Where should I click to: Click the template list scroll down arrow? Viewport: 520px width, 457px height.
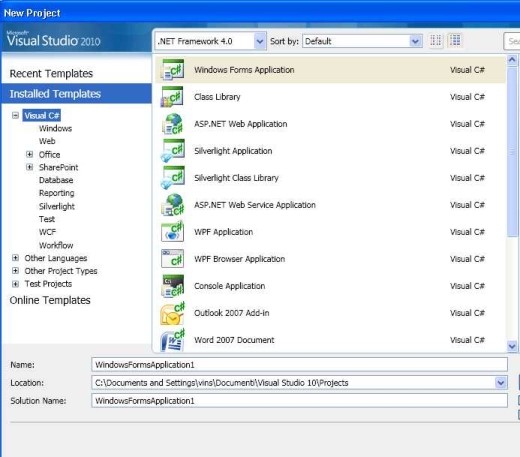[x=512, y=346]
